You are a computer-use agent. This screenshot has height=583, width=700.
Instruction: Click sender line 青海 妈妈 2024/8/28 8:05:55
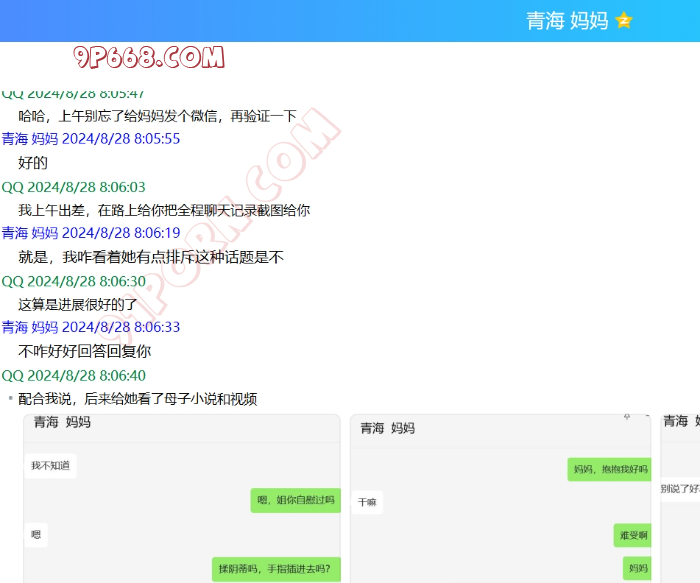pyautogui.click(x=91, y=139)
